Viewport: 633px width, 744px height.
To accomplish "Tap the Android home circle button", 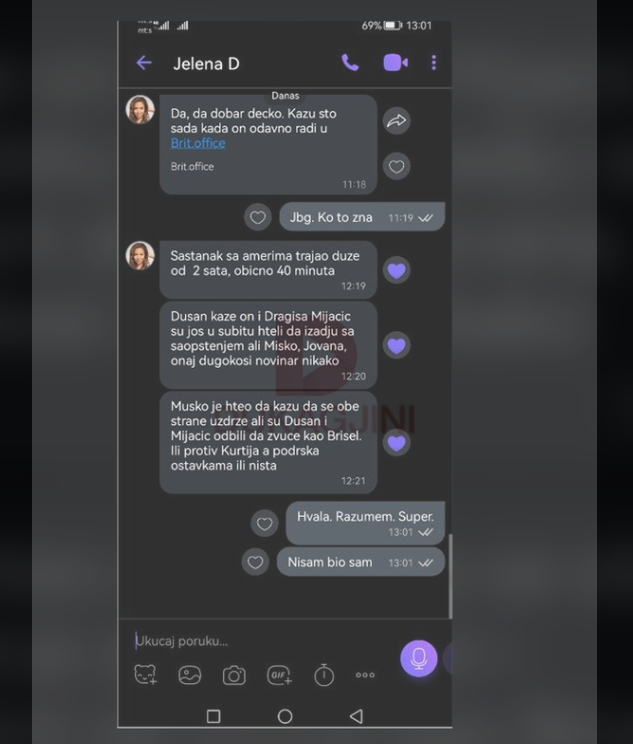I will point(285,716).
